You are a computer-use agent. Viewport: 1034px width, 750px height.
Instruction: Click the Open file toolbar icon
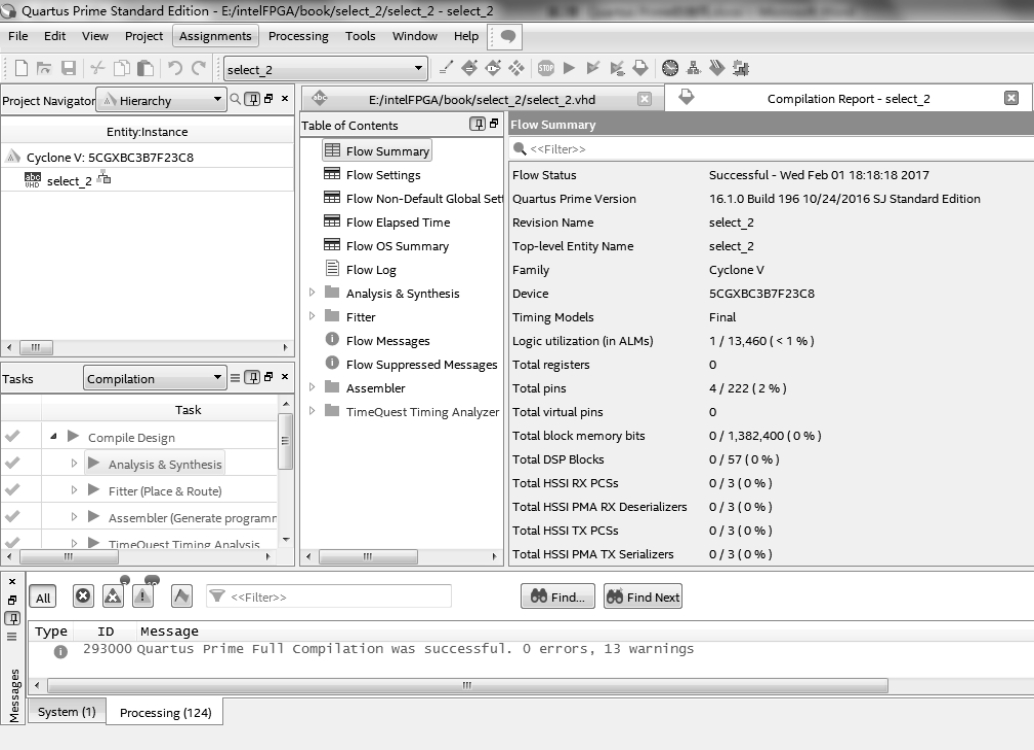point(44,68)
